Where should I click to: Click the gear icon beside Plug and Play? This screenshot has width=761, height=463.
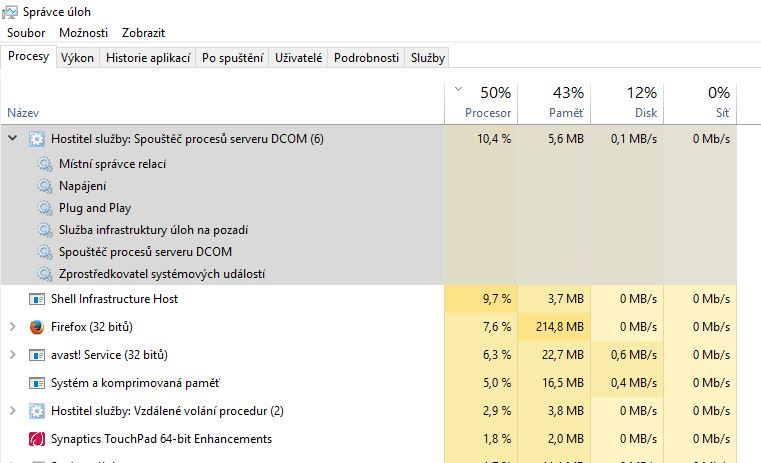click(x=44, y=208)
